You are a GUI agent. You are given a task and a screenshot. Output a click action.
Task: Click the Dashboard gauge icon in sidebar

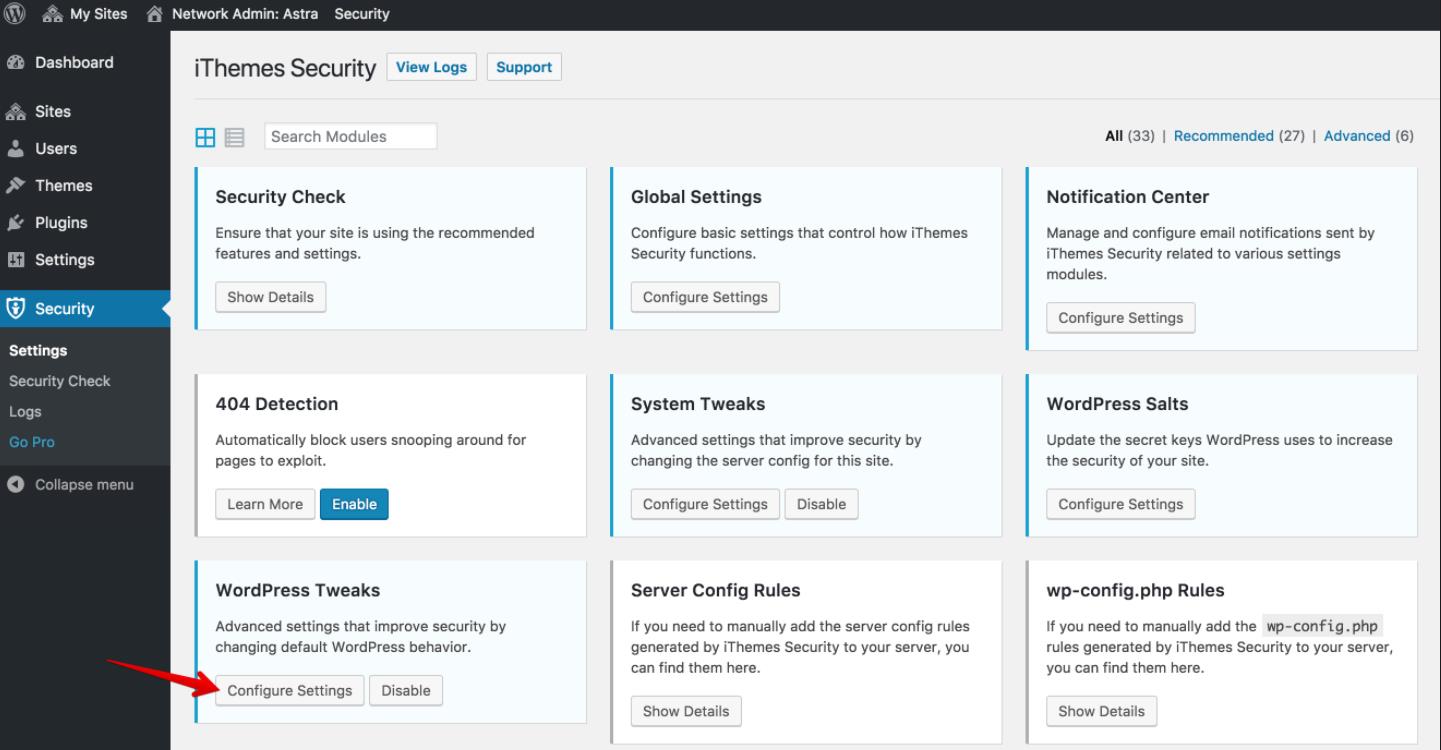16,62
